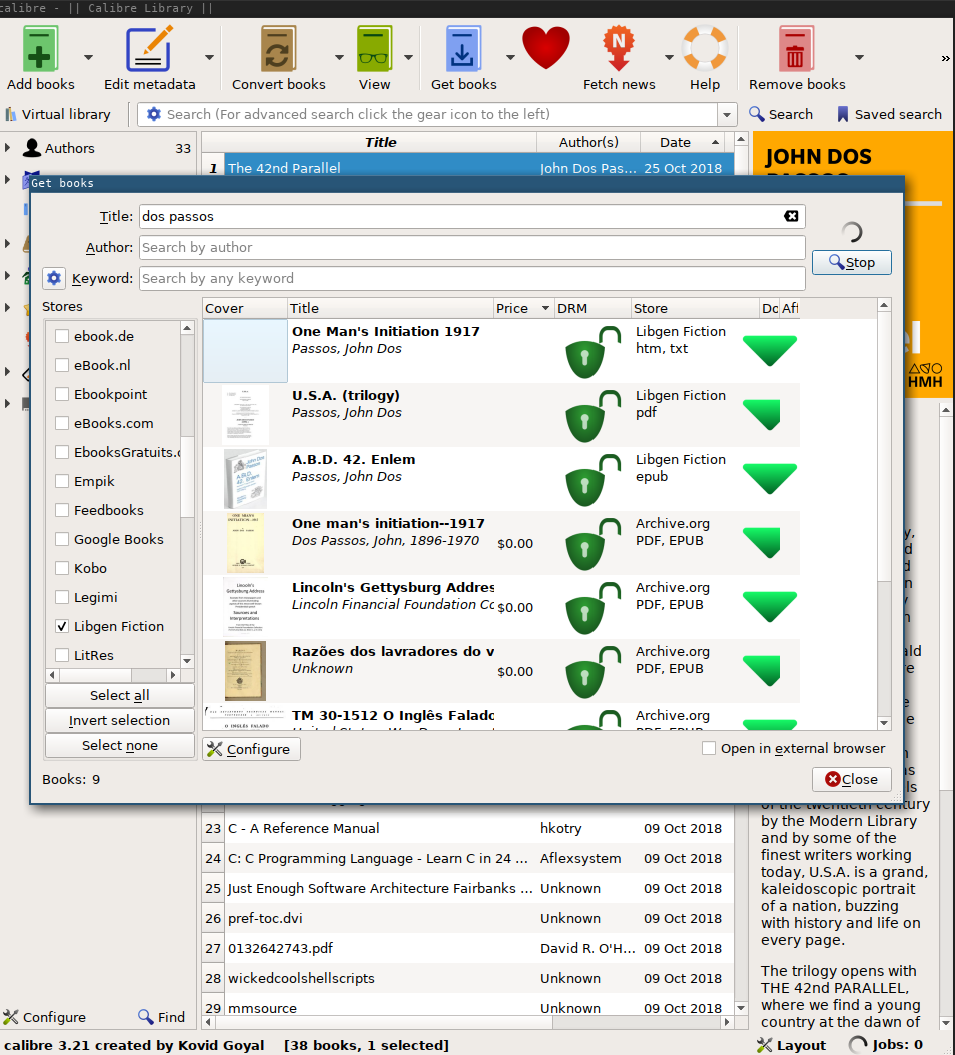
Task: Stop the running book search
Action: (851, 262)
